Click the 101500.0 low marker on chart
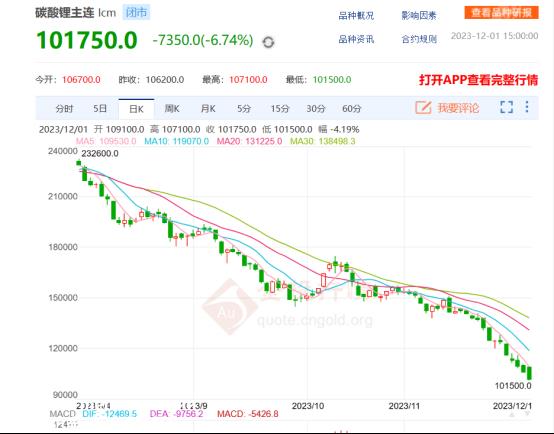554x434 pixels. click(513, 386)
